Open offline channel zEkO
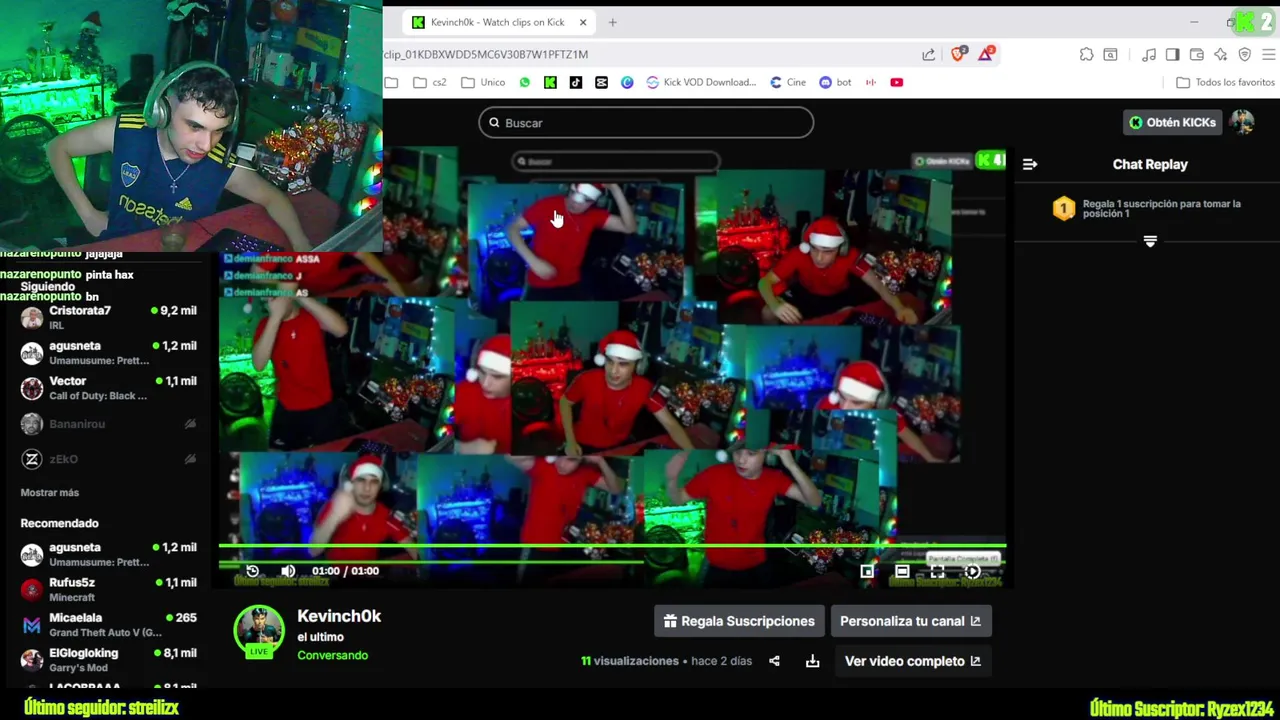The image size is (1280, 720). [108, 459]
